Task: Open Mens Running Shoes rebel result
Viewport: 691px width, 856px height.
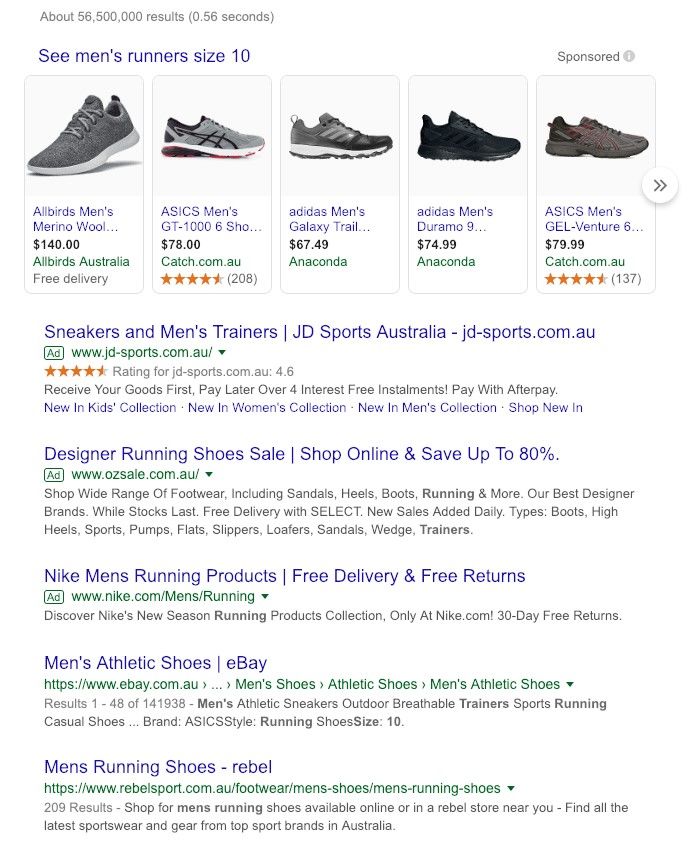Action: tap(158, 767)
